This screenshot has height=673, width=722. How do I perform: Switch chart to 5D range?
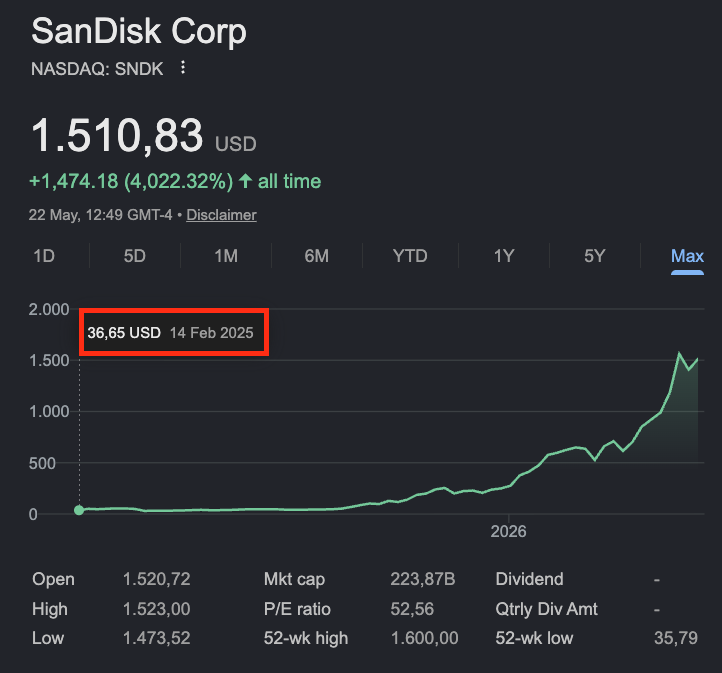pos(134,256)
